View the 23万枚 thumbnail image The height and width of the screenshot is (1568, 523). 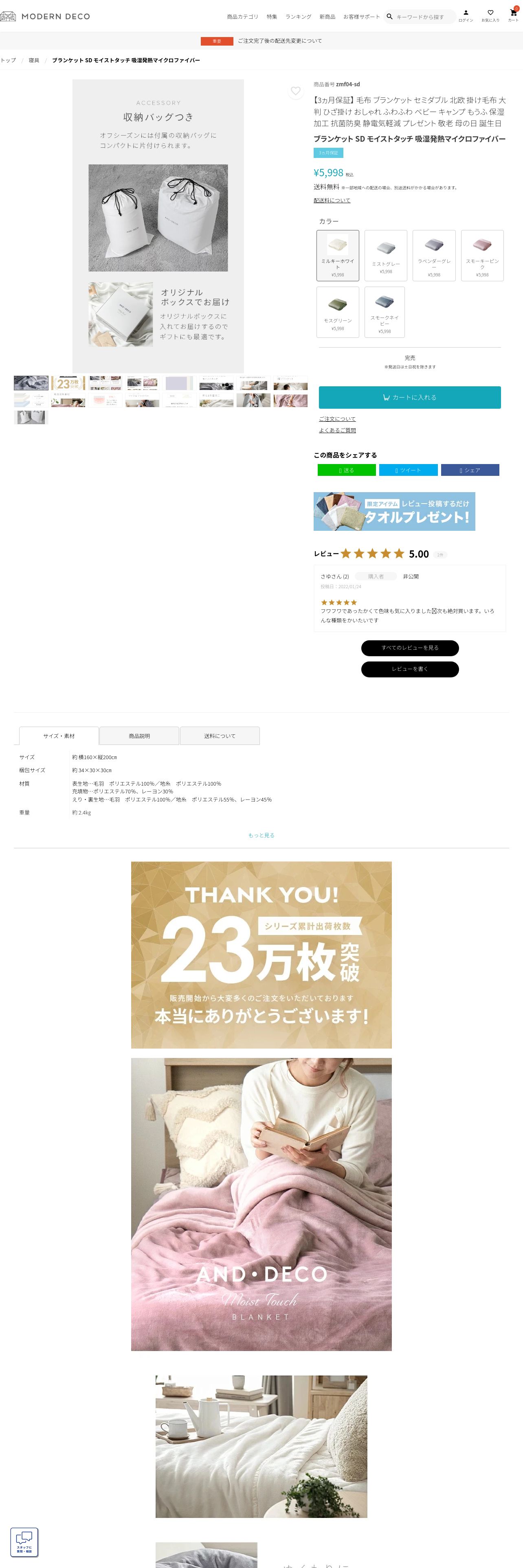coord(68,383)
